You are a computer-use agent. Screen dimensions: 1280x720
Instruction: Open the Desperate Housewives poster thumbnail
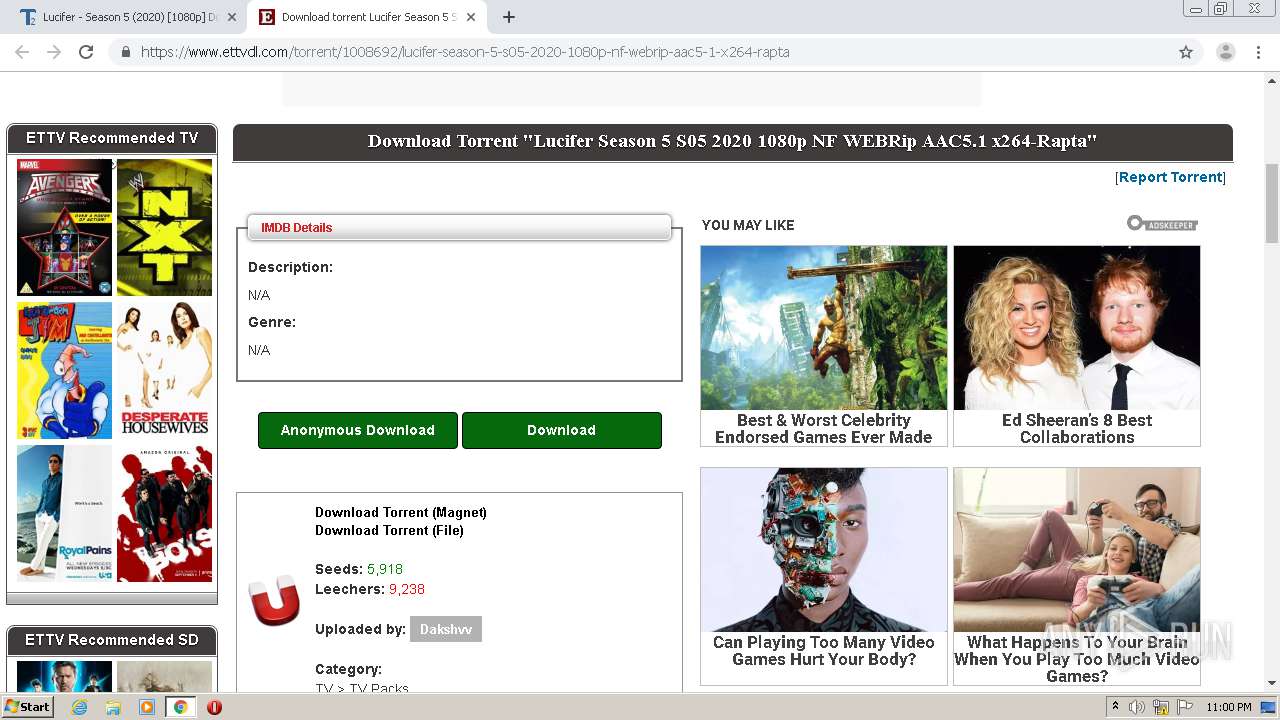point(164,370)
